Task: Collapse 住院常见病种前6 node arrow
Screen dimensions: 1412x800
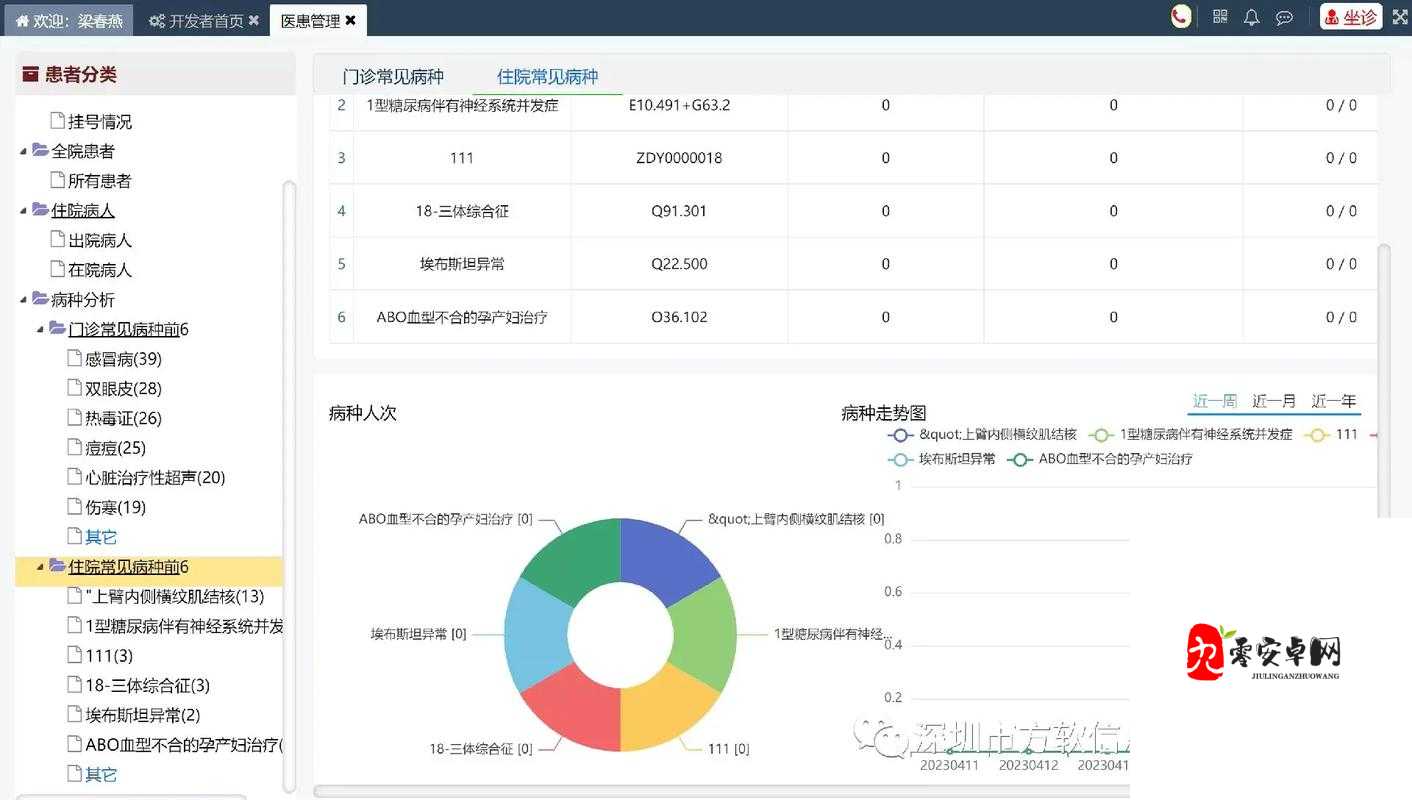Action: tap(41, 567)
